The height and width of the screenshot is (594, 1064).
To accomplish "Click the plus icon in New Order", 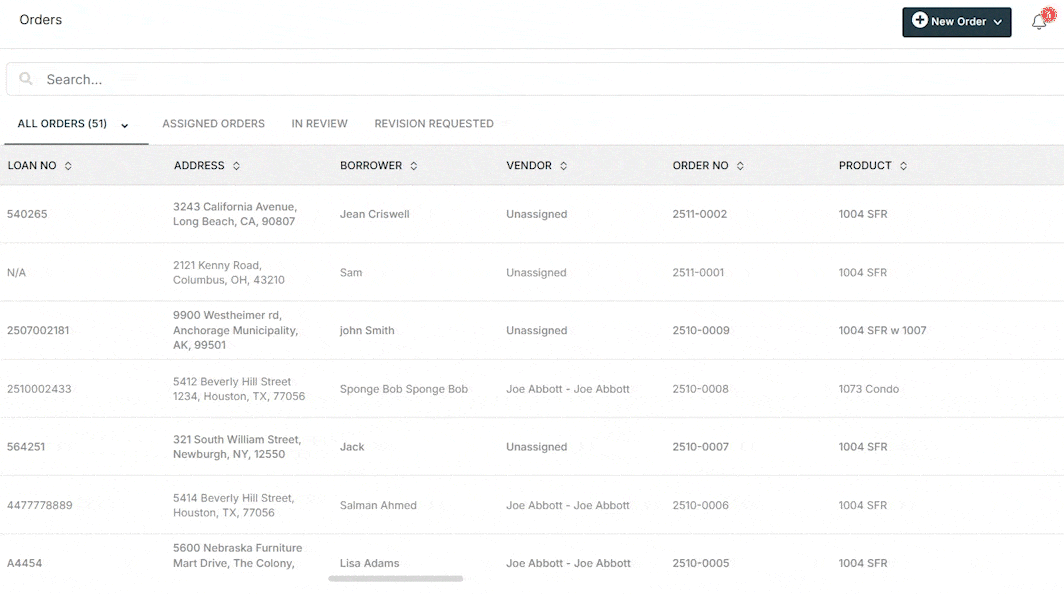I will pyautogui.click(x=920, y=20).
